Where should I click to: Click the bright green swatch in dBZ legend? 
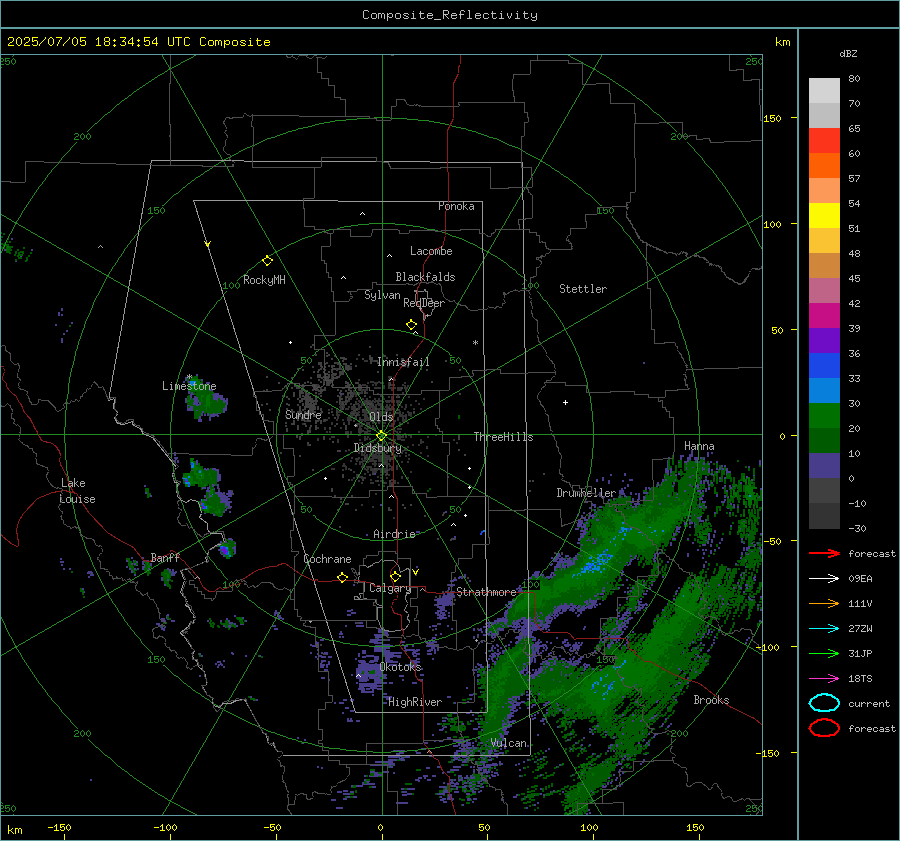[824, 415]
